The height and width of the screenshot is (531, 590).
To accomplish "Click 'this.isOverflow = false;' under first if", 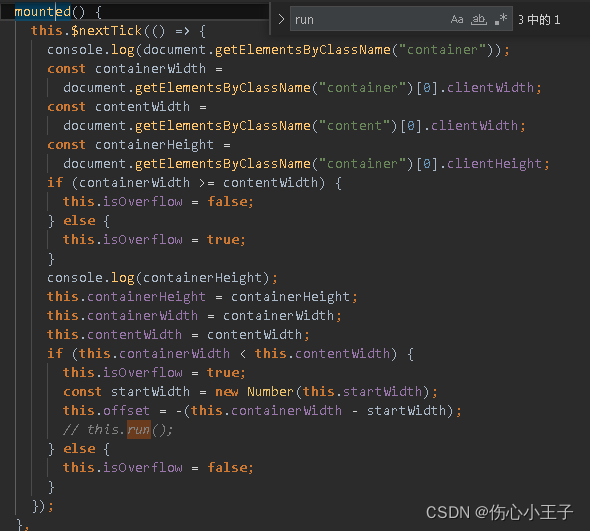I will 158,202.
